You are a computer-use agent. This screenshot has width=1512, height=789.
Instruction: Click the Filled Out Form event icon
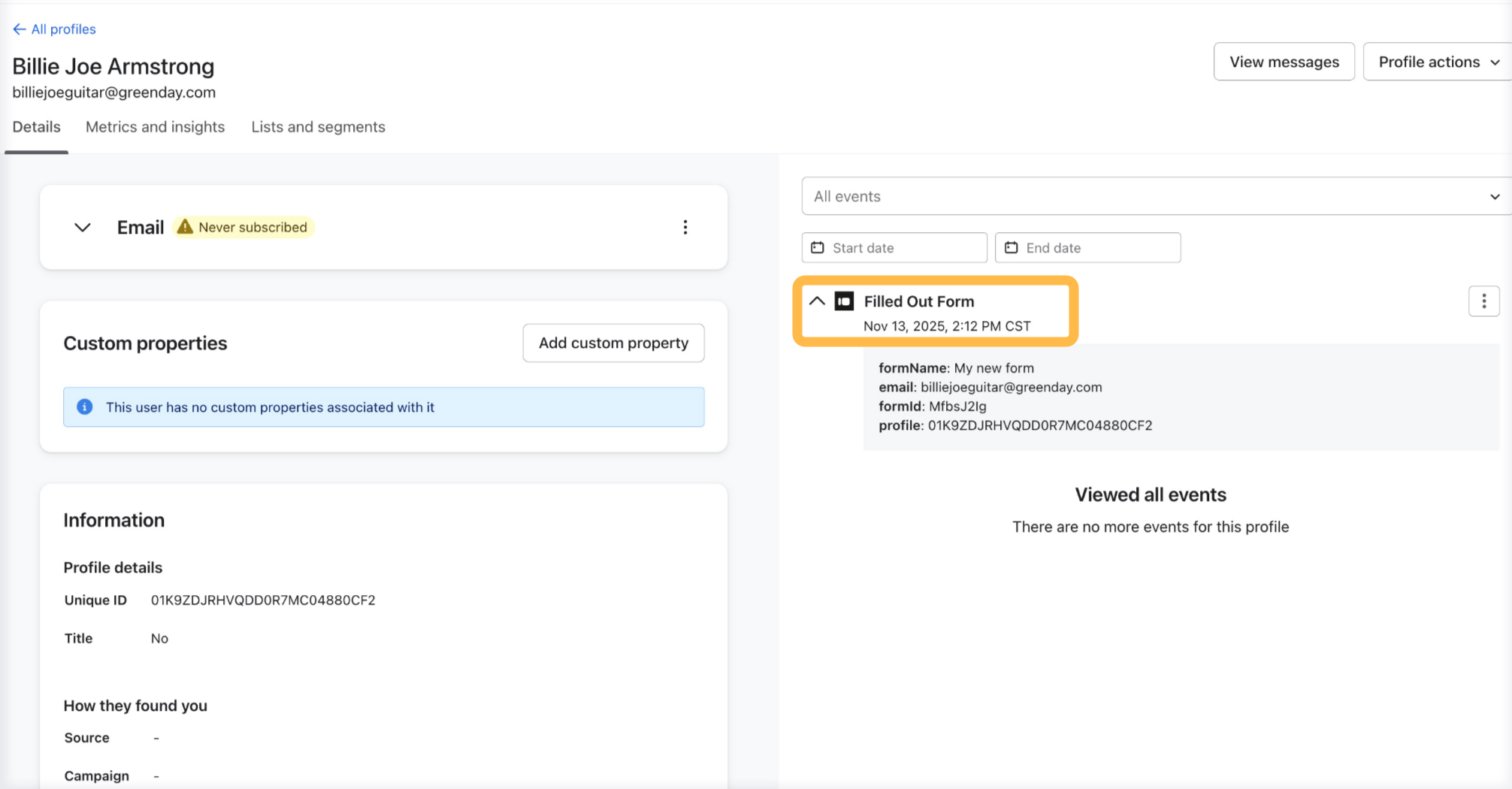[x=844, y=301]
